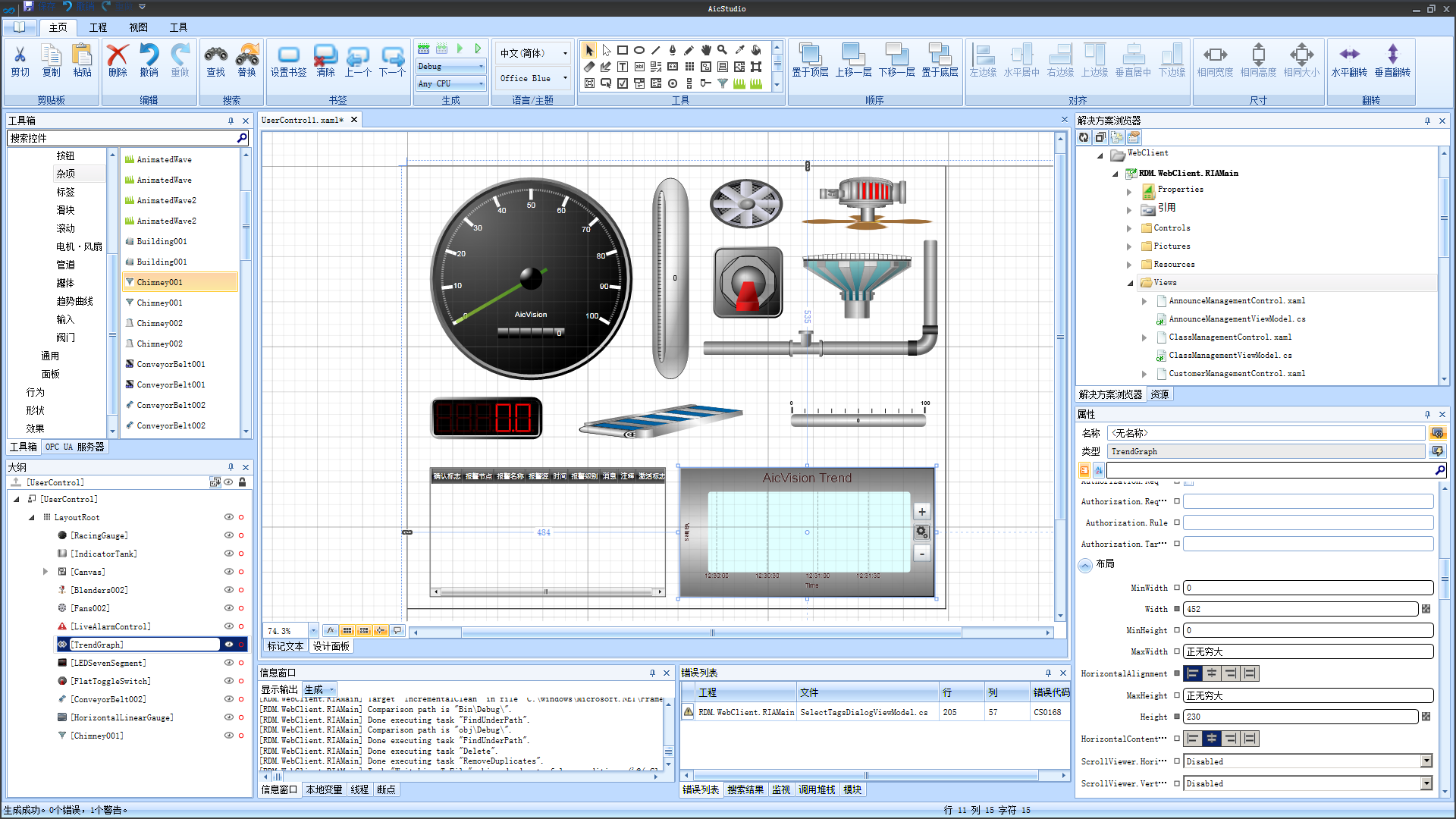This screenshot has height=819, width=1456.
Task: Collapse the 布局 property section
Action: tap(1085, 565)
